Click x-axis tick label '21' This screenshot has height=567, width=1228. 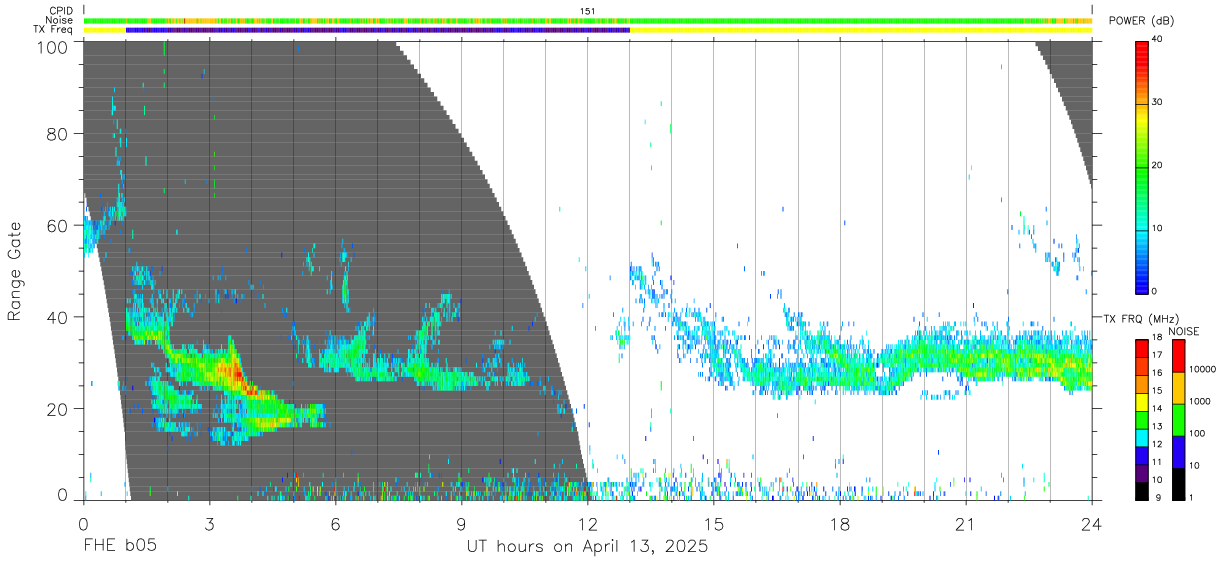(965, 523)
